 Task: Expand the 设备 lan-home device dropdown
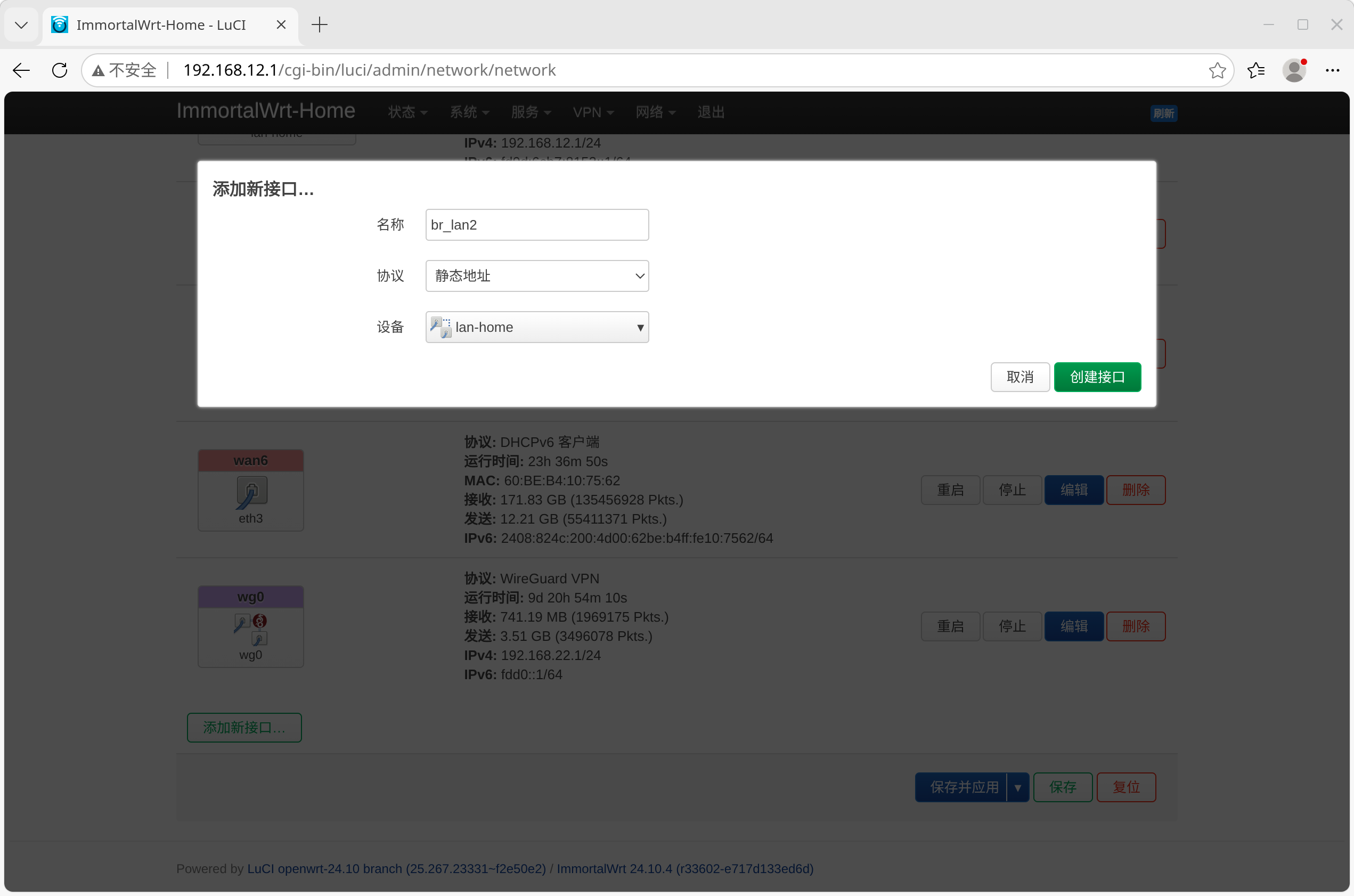click(x=536, y=327)
